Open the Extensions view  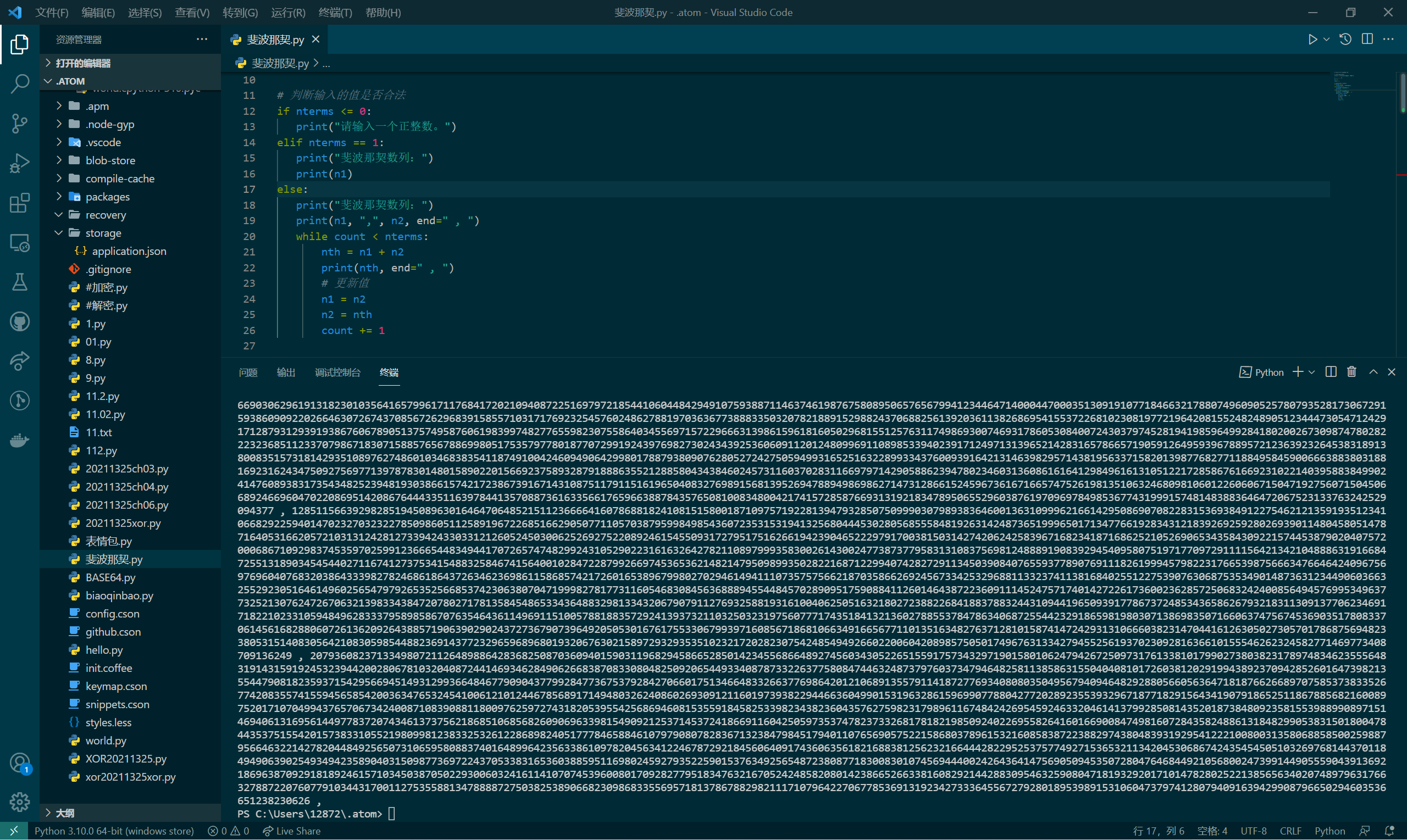tap(19, 203)
